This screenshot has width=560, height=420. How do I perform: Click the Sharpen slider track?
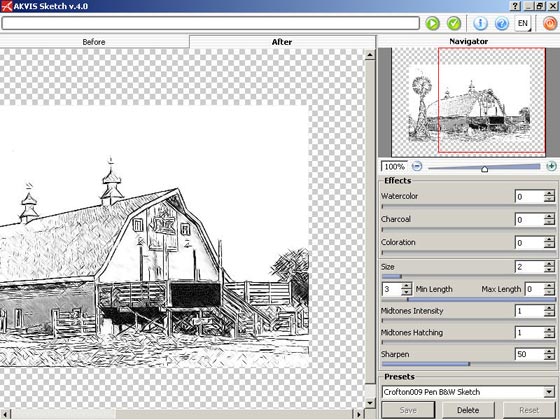pos(468,364)
